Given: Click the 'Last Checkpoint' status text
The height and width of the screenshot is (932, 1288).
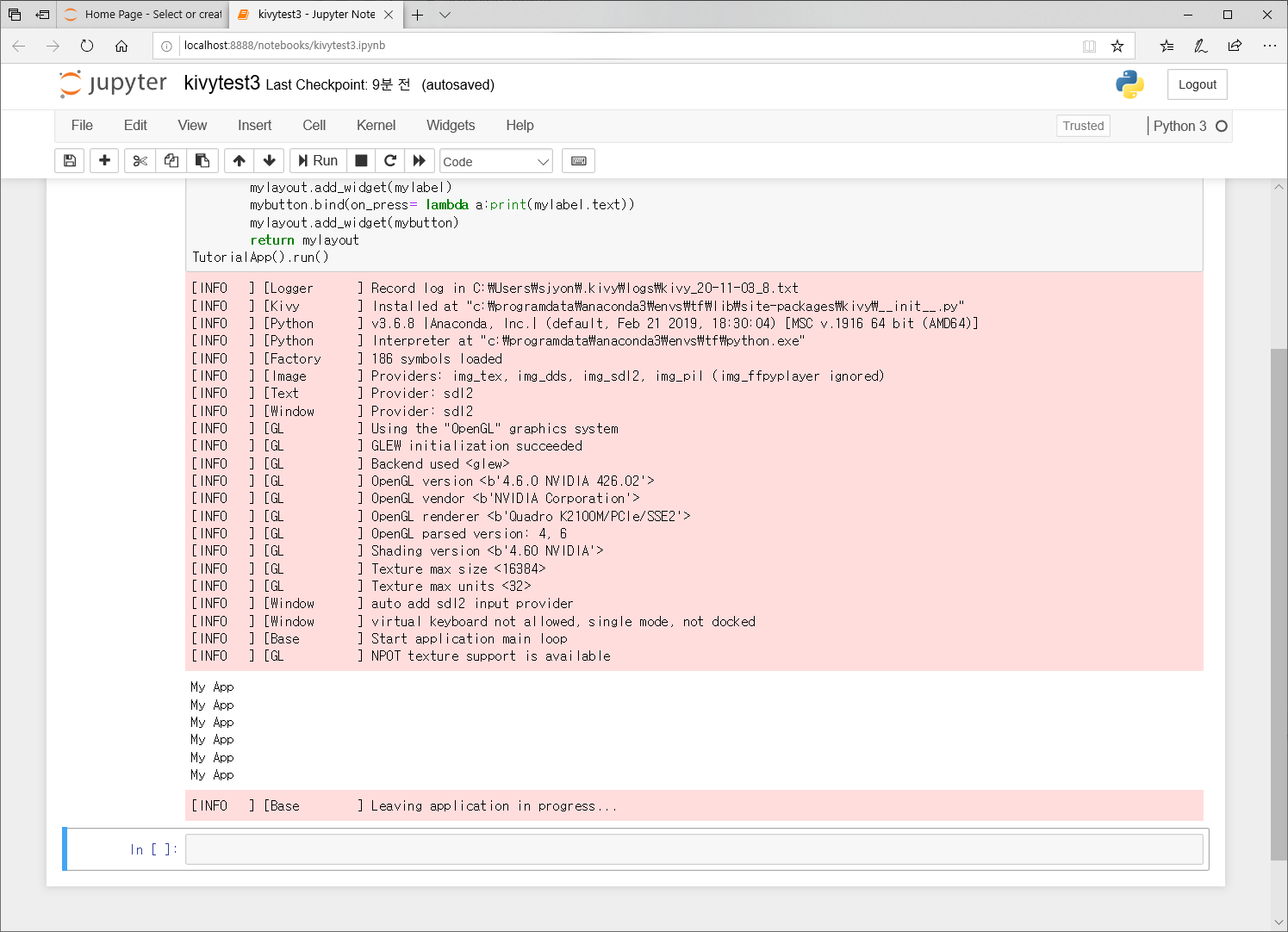Looking at the screenshot, I should pyautogui.click(x=338, y=84).
